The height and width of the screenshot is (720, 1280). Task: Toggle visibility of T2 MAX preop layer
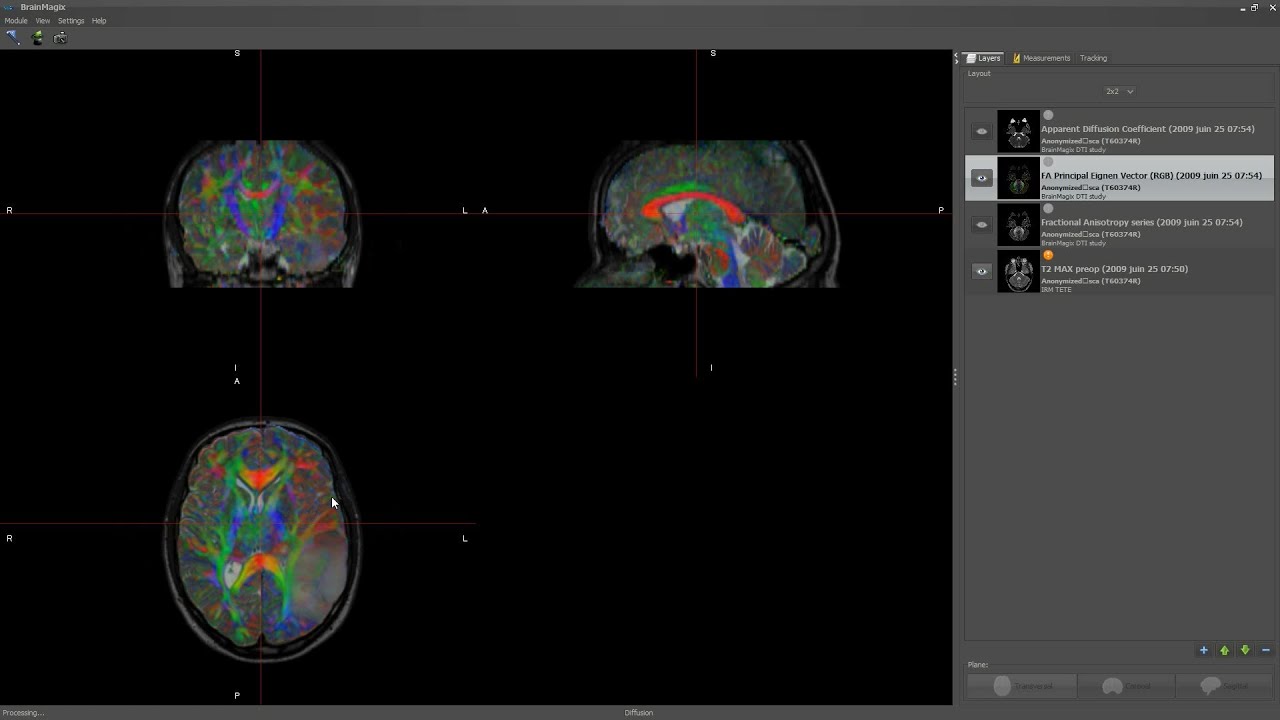[x=981, y=271]
